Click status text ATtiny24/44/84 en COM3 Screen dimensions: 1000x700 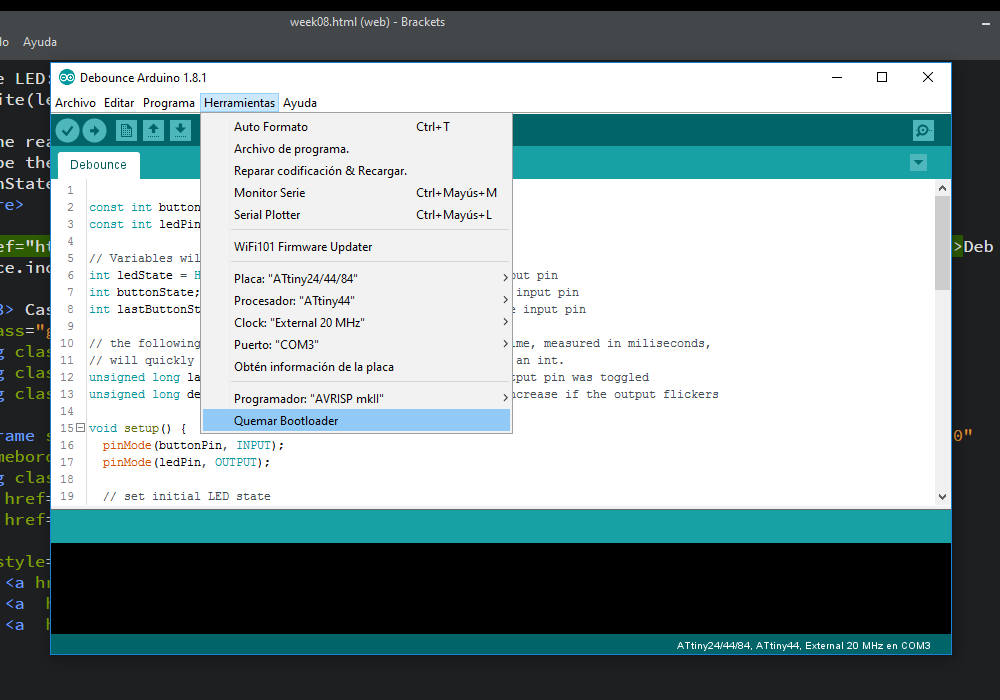[803, 645]
